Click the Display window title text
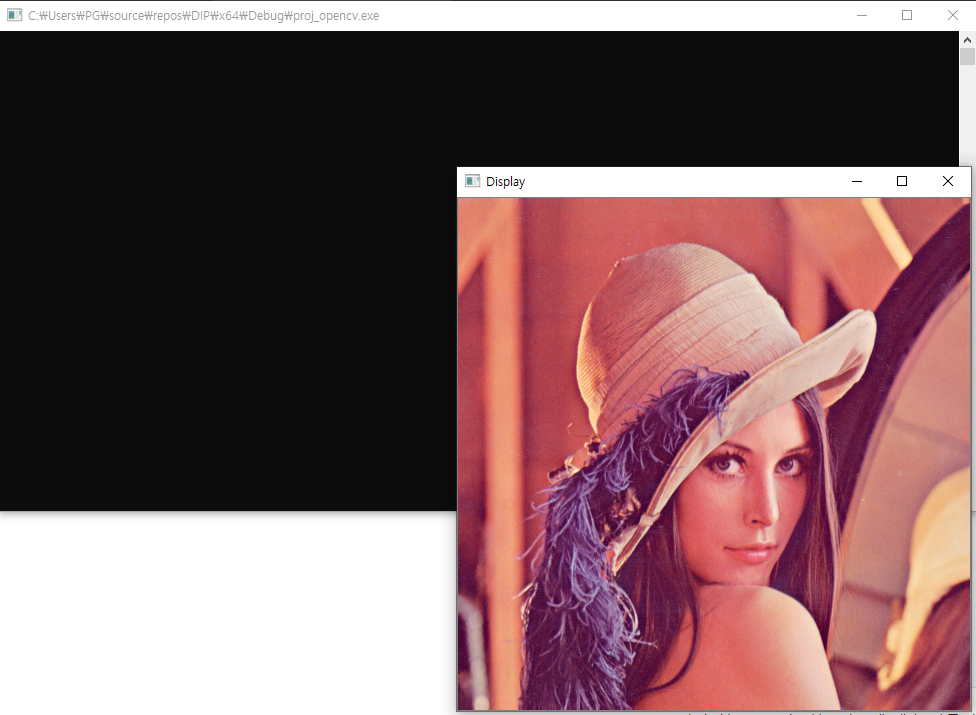Image resolution: width=976 pixels, height=715 pixels. click(x=505, y=182)
